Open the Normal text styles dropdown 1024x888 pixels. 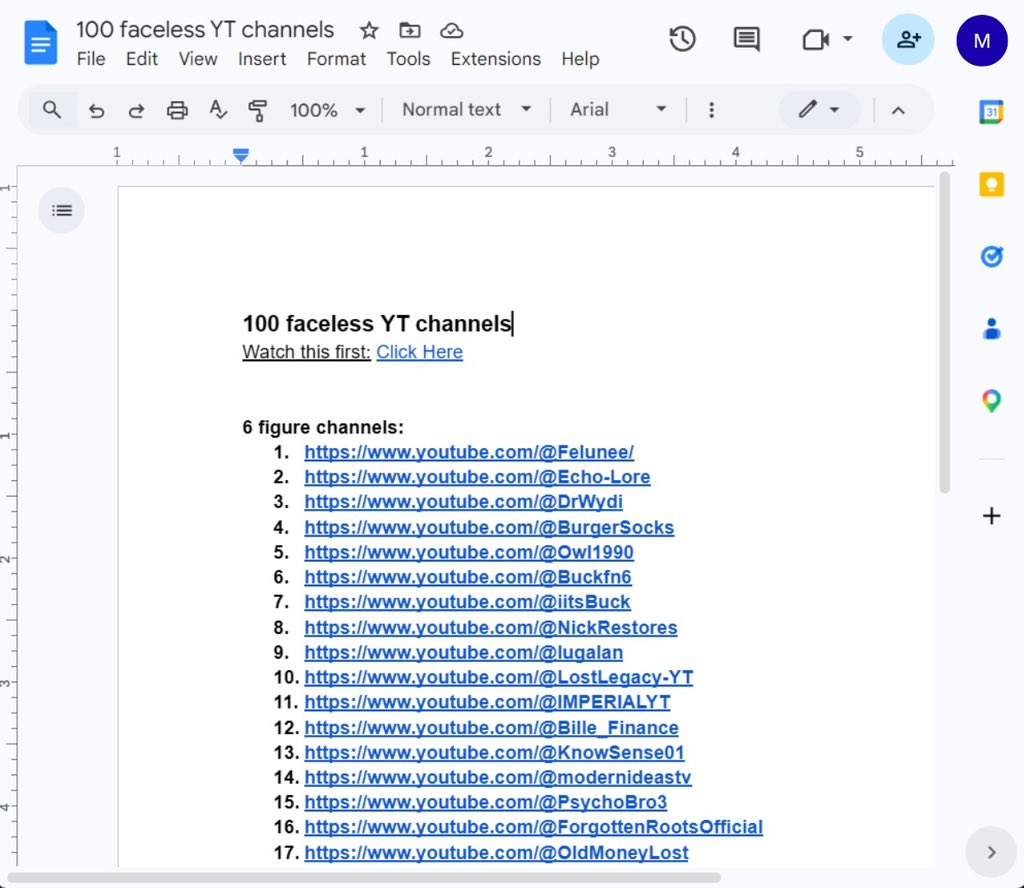point(466,110)
